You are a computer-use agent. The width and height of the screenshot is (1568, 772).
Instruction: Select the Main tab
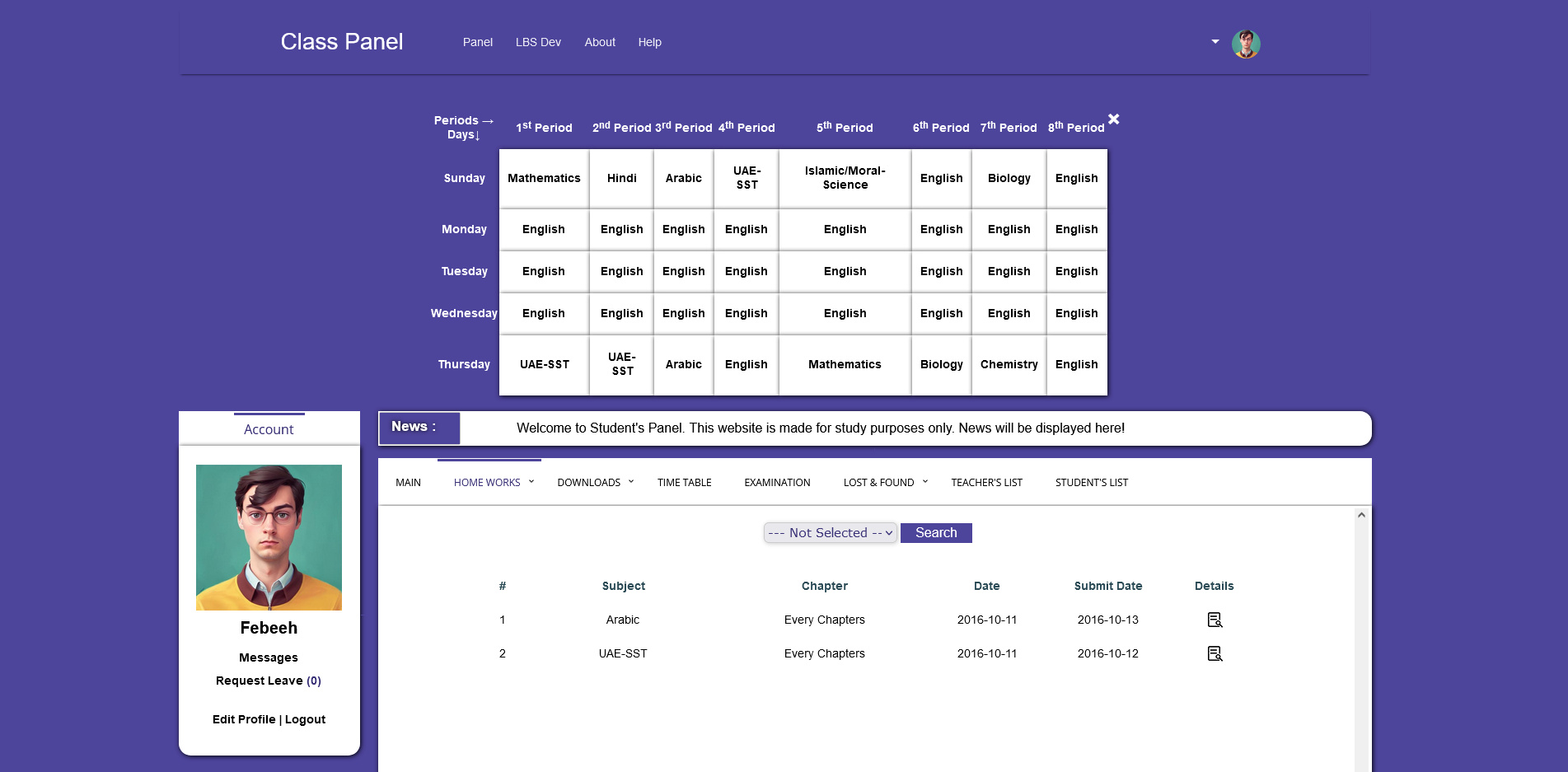tap(408, 483)
